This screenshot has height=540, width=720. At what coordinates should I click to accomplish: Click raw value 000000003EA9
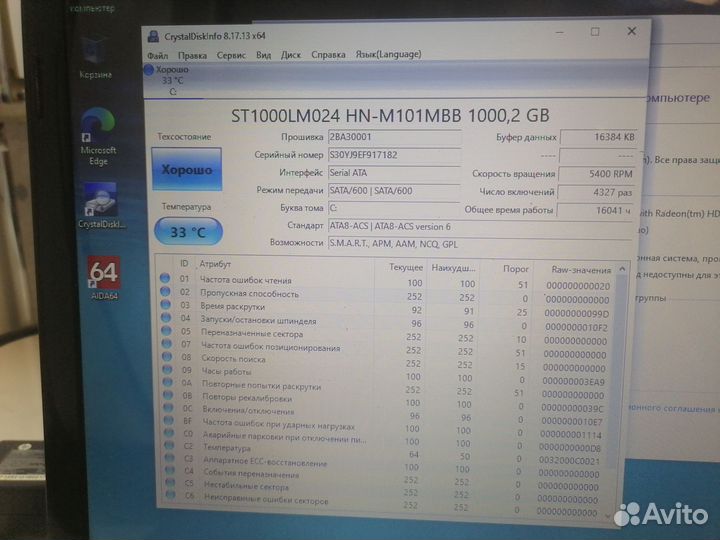pos(574,382)
